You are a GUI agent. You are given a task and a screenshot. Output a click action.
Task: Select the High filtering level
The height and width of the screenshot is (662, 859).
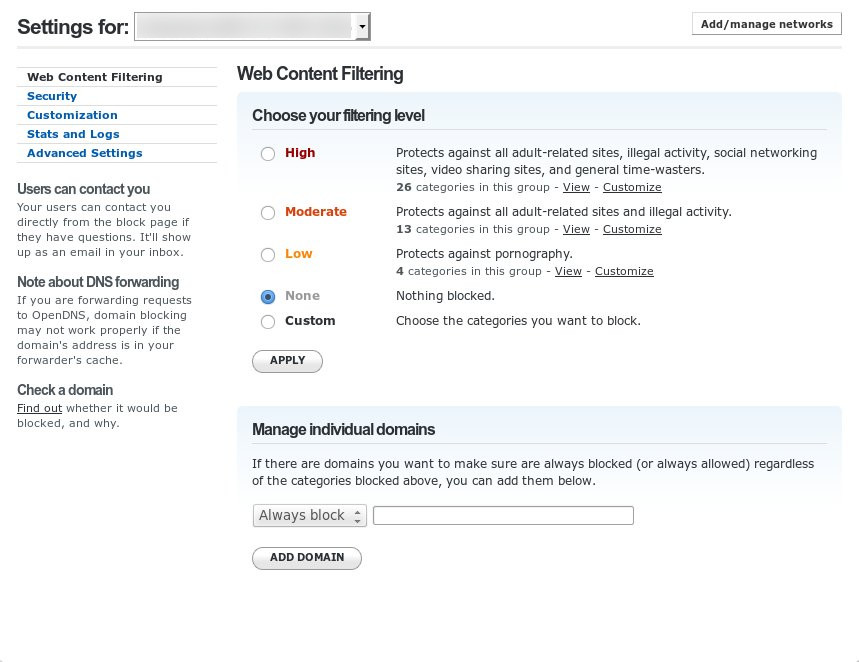268,153
